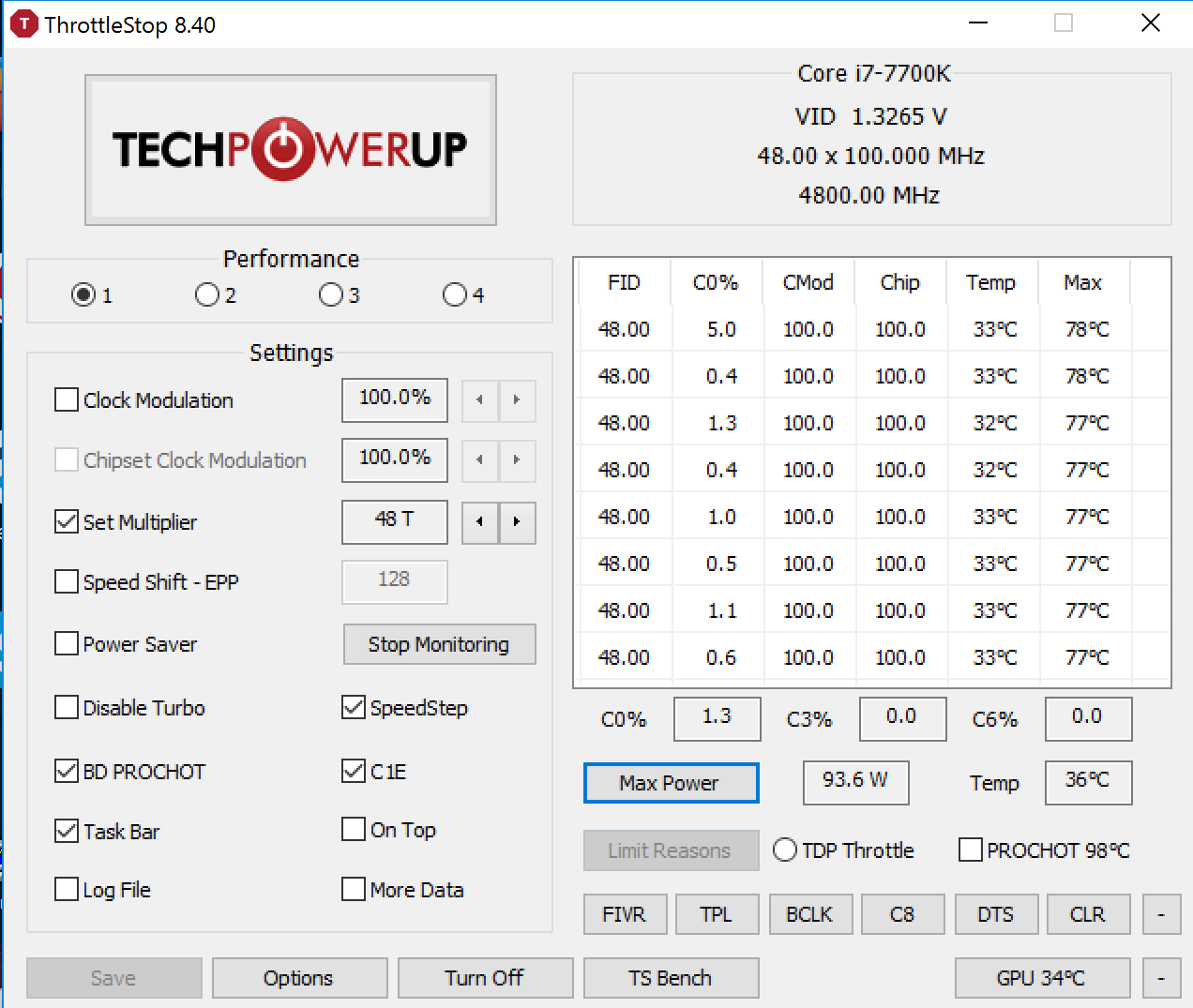This screenshot has height=1008, width=1193.
Task: Increase Clock Modulation with right arrow
Action: pos(517,400)
